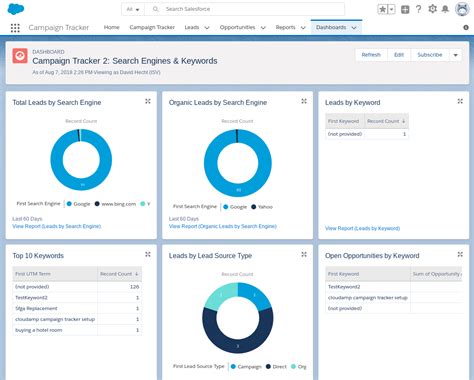Expand the Organic Leads by Search Engine chart
This screenshot has height=380, width=474.
[304, 101]
